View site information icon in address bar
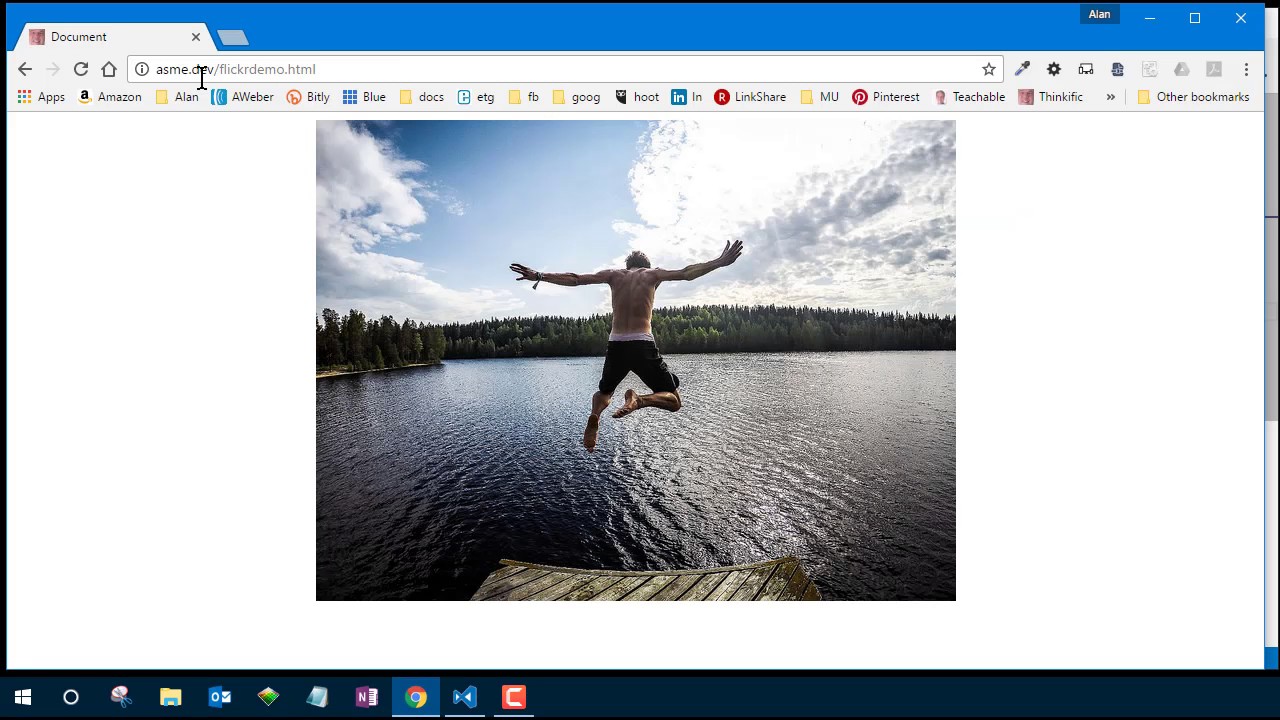Image resolution: width=1280 pixels, height=720 pixels. point(142,69)
